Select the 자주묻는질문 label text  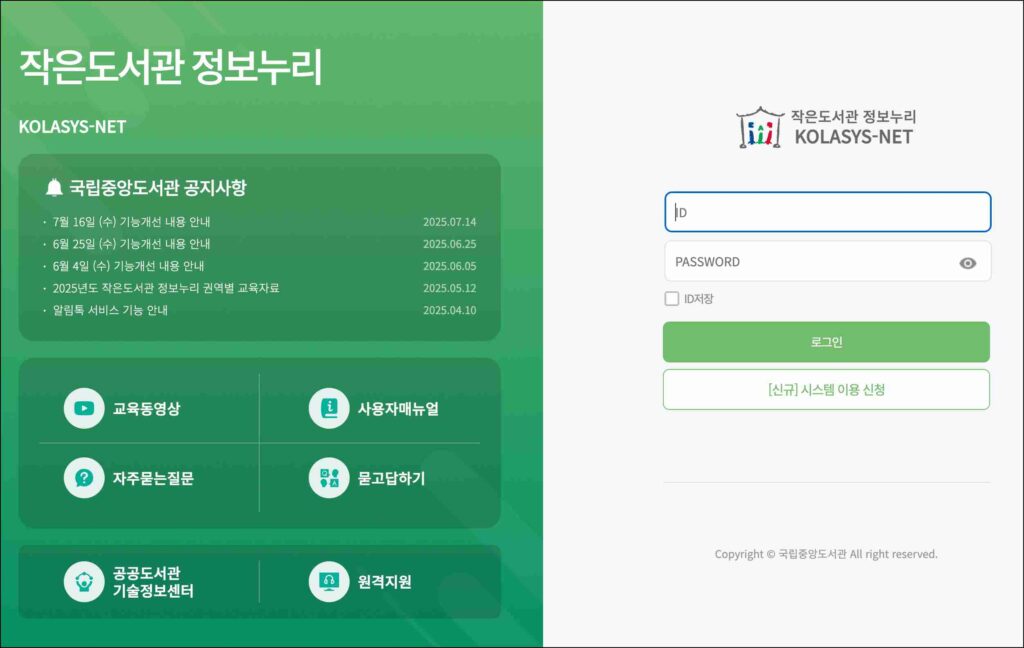[153, 478]
